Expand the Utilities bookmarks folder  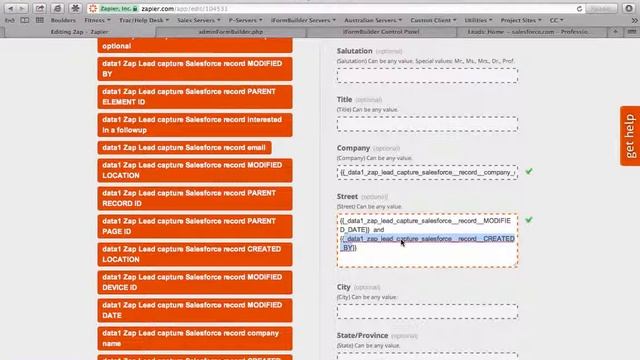tap(478, 20)
